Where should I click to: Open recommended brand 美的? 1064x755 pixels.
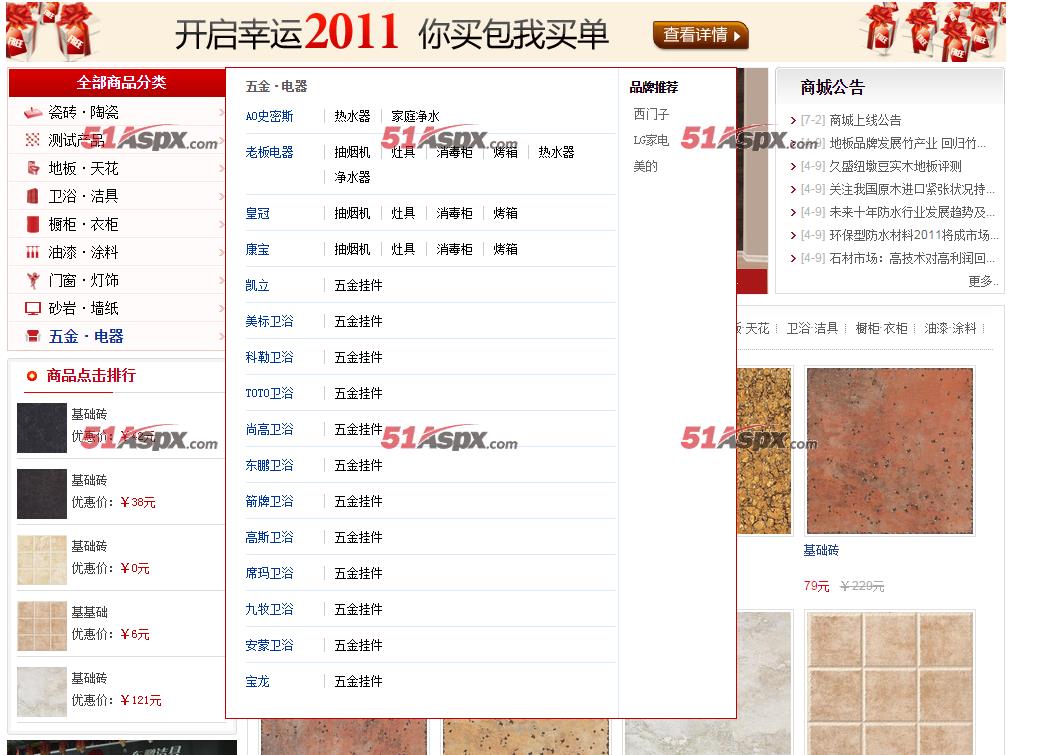(645, 166)
